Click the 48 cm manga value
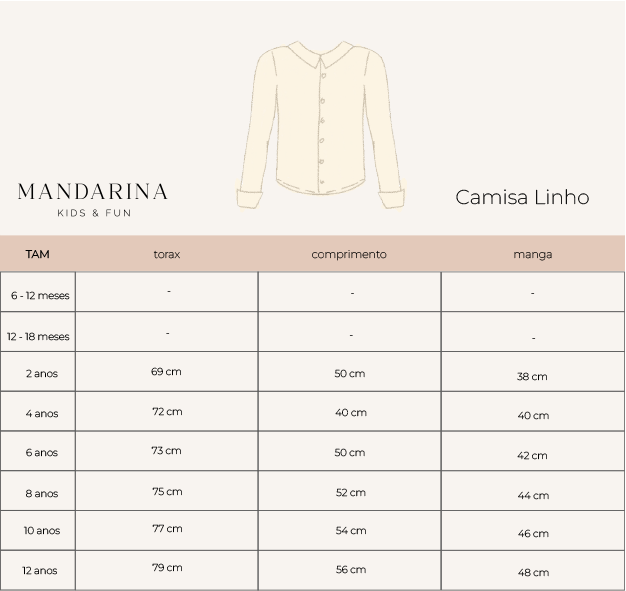Screen dimensions: 626x591 pos(533,573)
